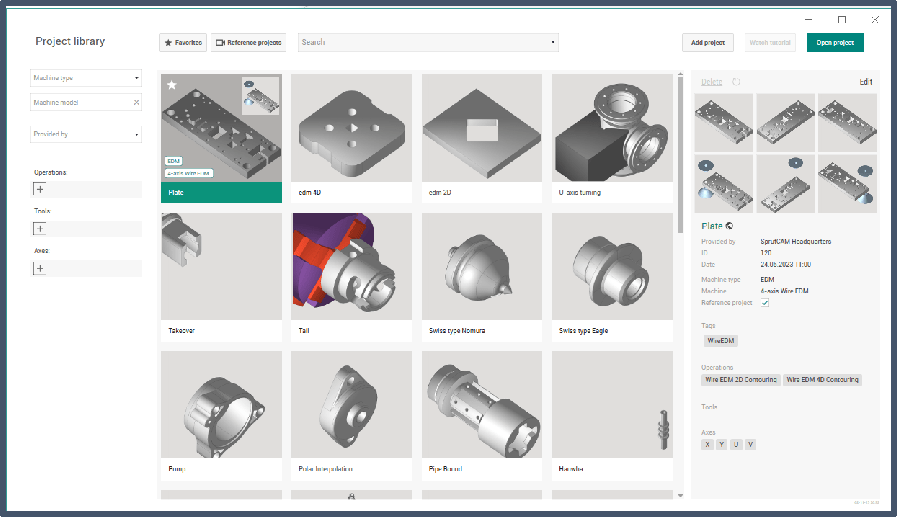Screen dimensions: 898x518
Task: Open first bottom-row Plate preview thumbnail
Action: point(724,184)
